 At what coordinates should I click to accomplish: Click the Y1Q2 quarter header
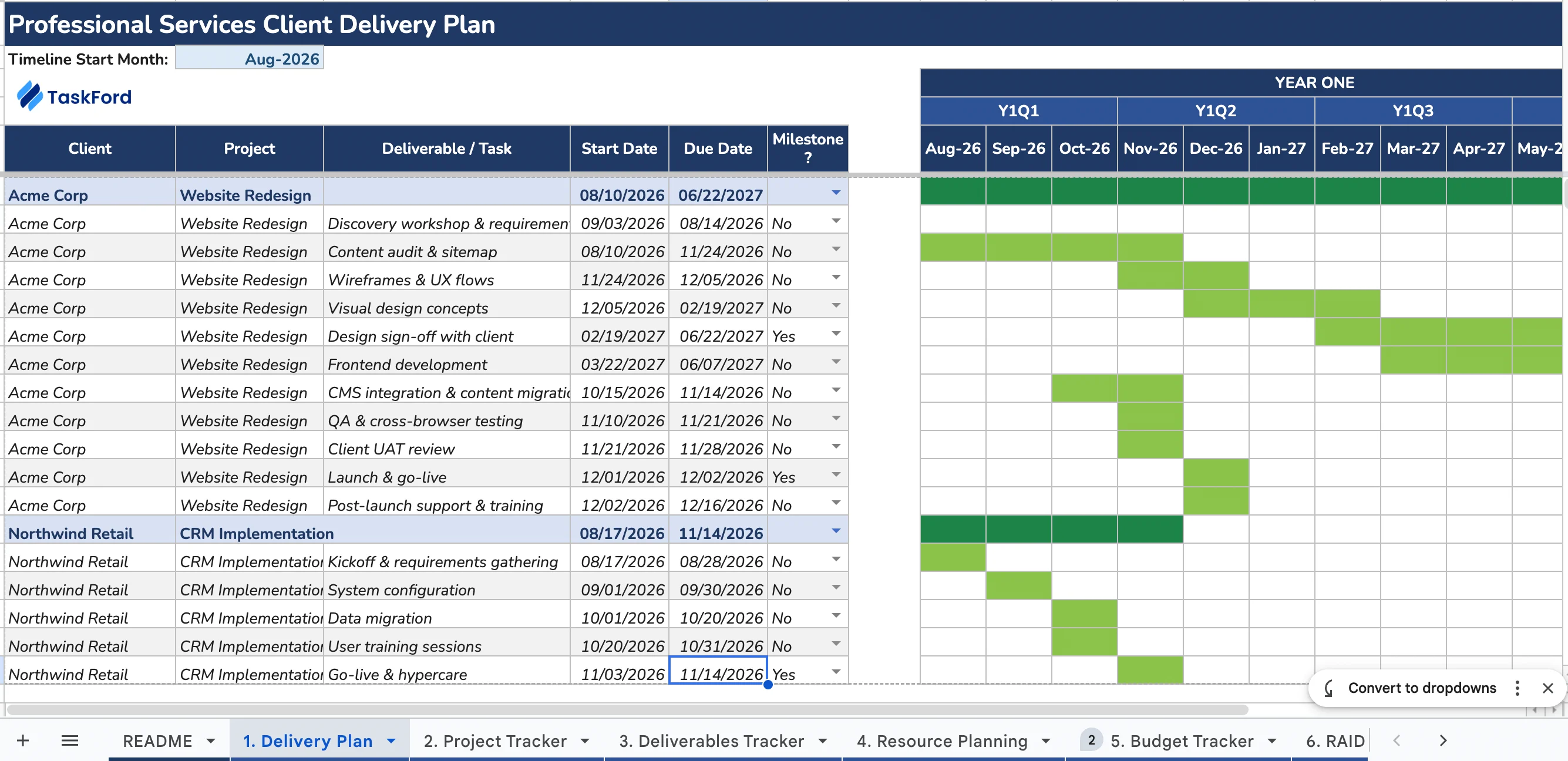click(x=1216, y=111)
